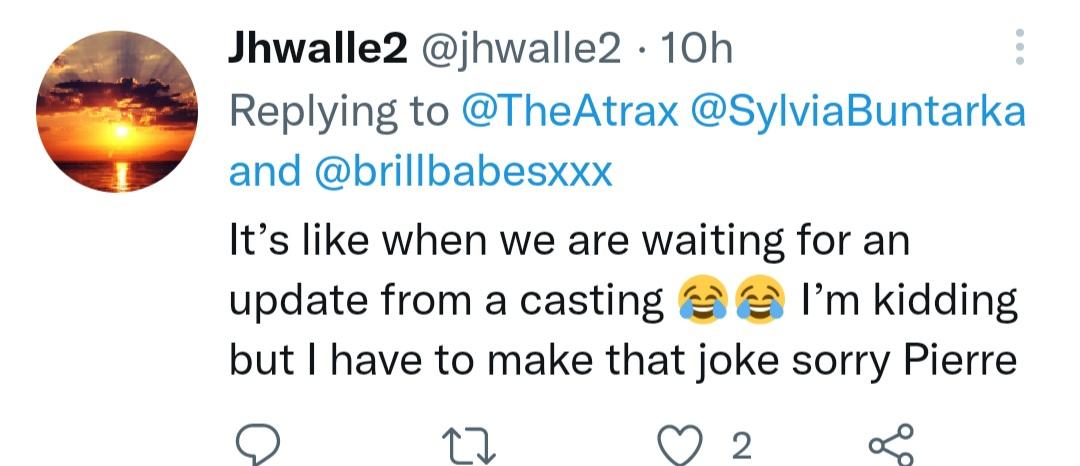This screenshot has height=466, width=1080.
Task: Go to the @SylviaBuntarka profile mention
Action: [854, 111]
